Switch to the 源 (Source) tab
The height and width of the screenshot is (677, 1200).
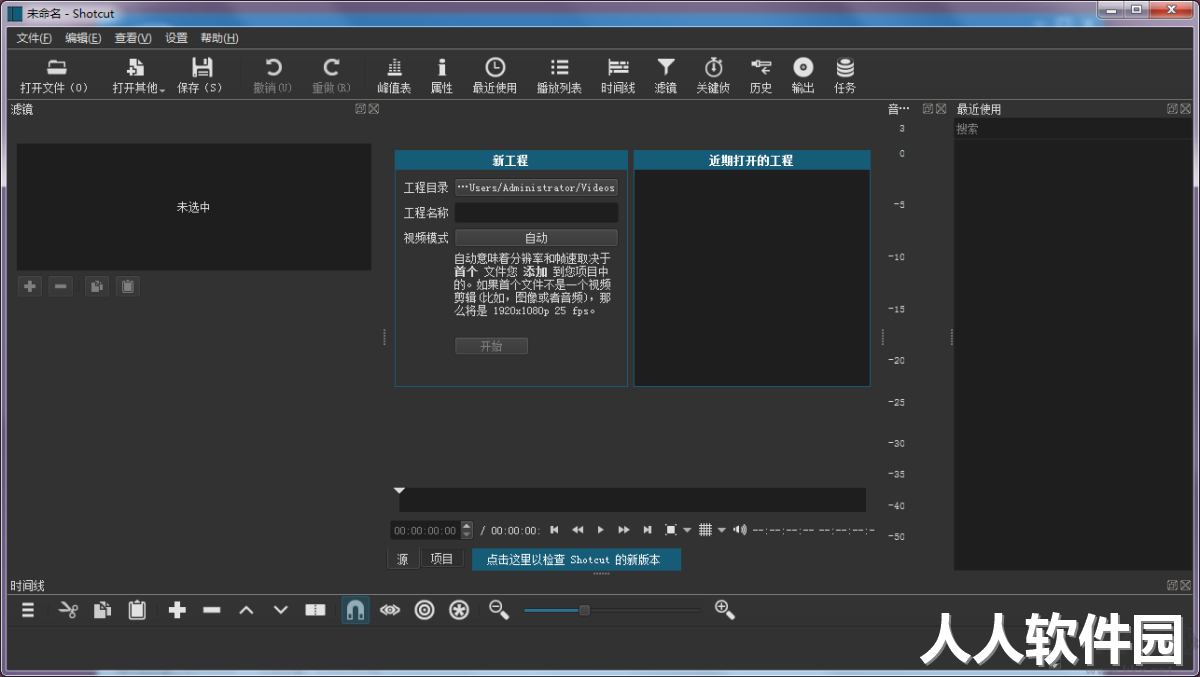coord(403,559)
